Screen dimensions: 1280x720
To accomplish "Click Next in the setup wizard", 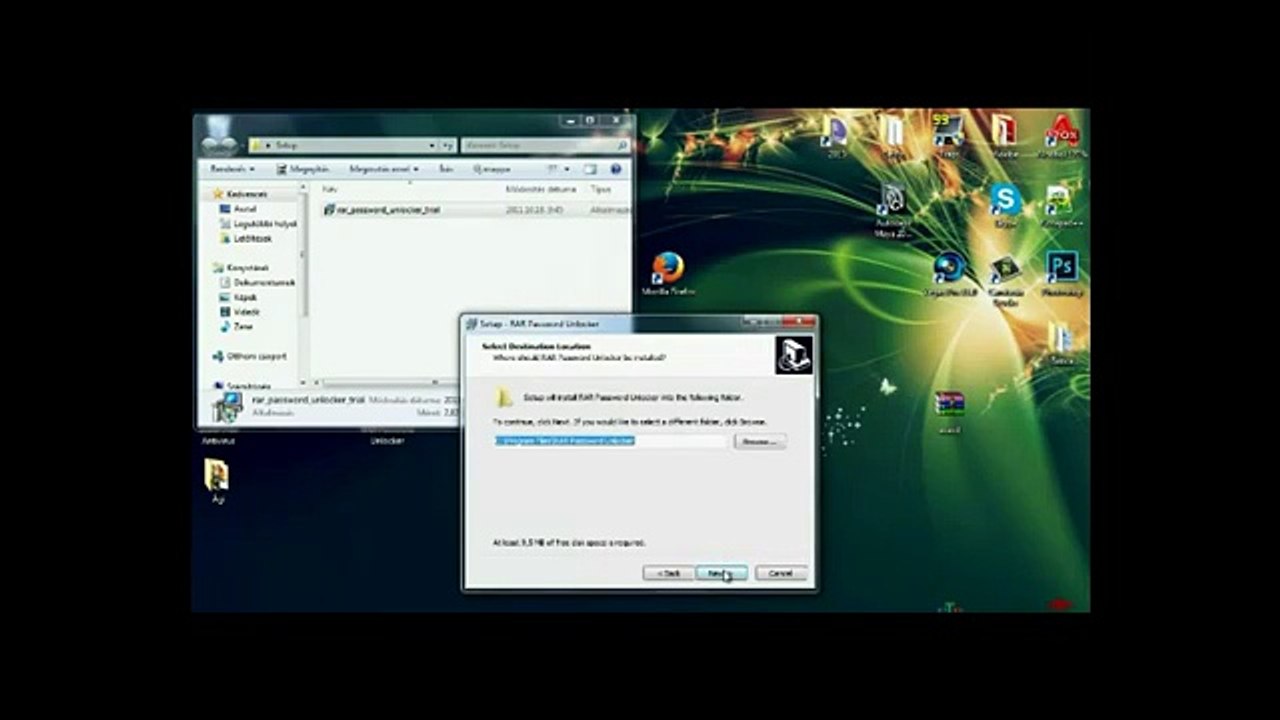I will [721, 573].
